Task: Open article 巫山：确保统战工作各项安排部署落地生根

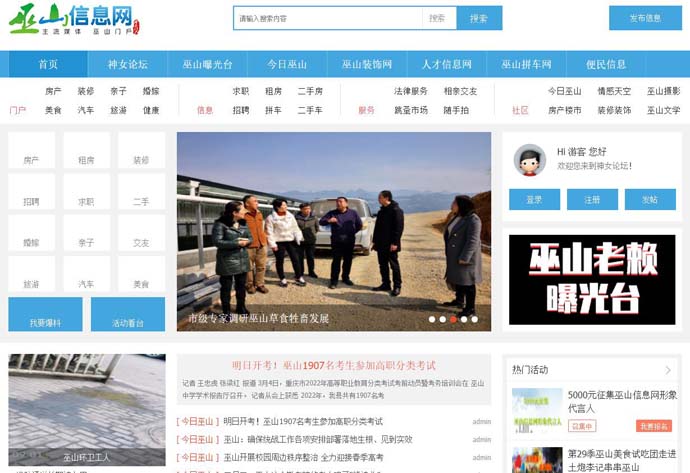Action: [x=318, y=440]
